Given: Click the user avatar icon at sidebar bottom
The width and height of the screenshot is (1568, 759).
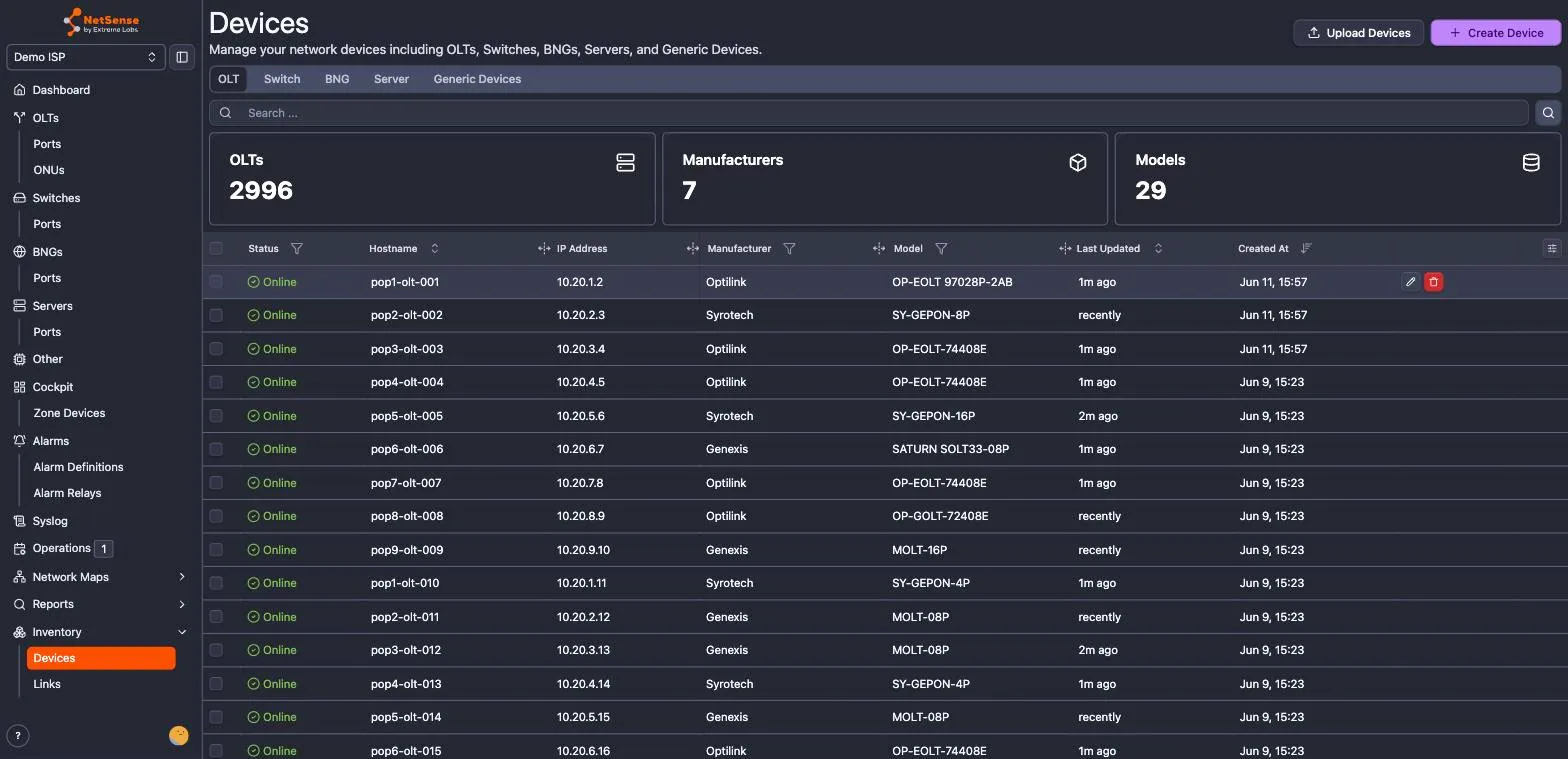Looking at the screenshot, I should click(x=179, y=736).
